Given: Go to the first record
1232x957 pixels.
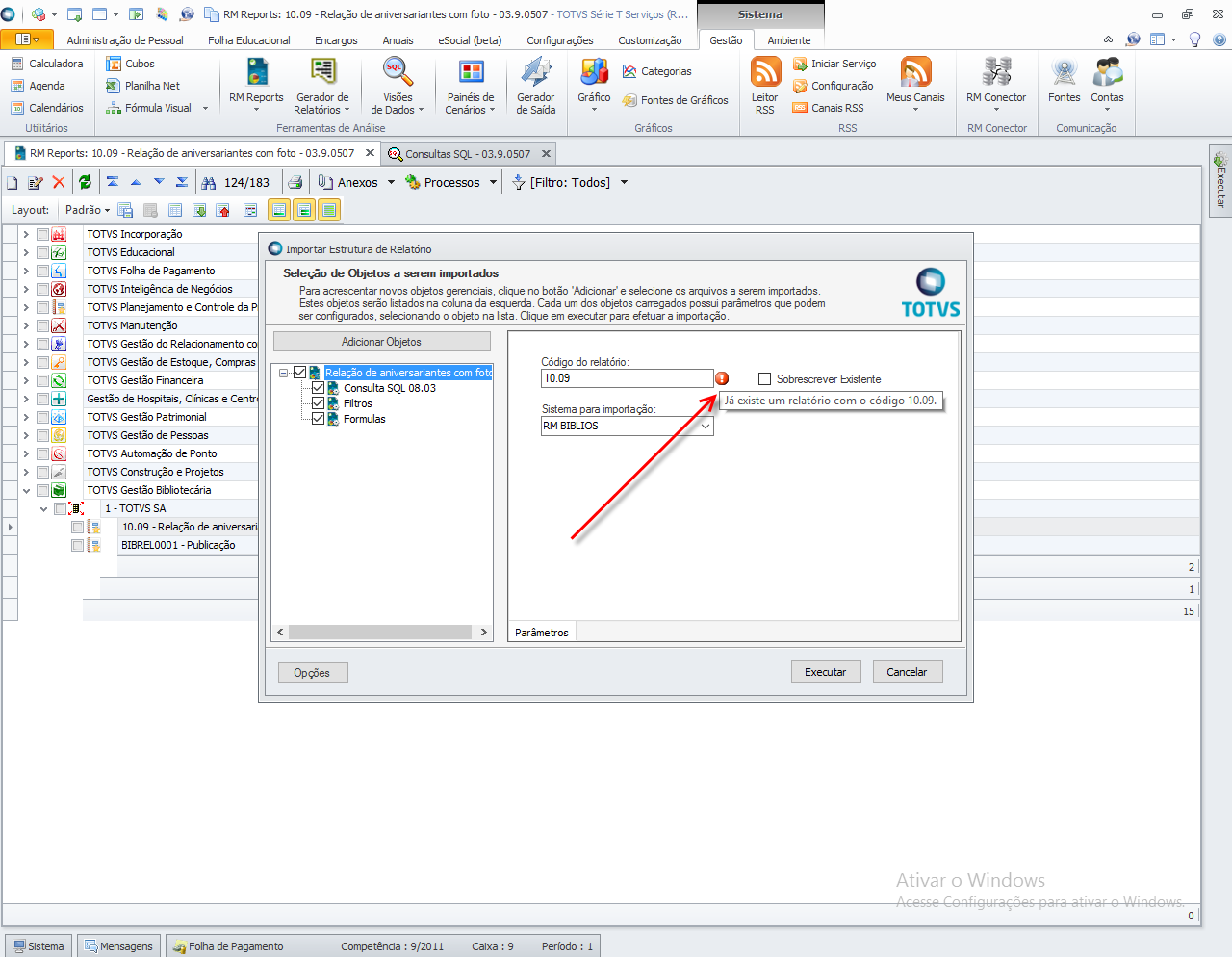Looking at the screenshot, I should (x=113, y=182).
